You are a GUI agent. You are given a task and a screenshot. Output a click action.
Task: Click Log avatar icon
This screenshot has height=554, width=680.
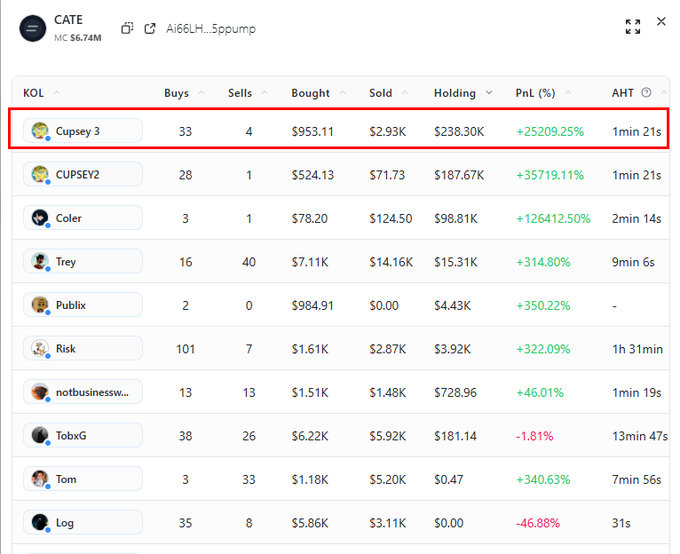pyautogui.click(x=40, y=522)
